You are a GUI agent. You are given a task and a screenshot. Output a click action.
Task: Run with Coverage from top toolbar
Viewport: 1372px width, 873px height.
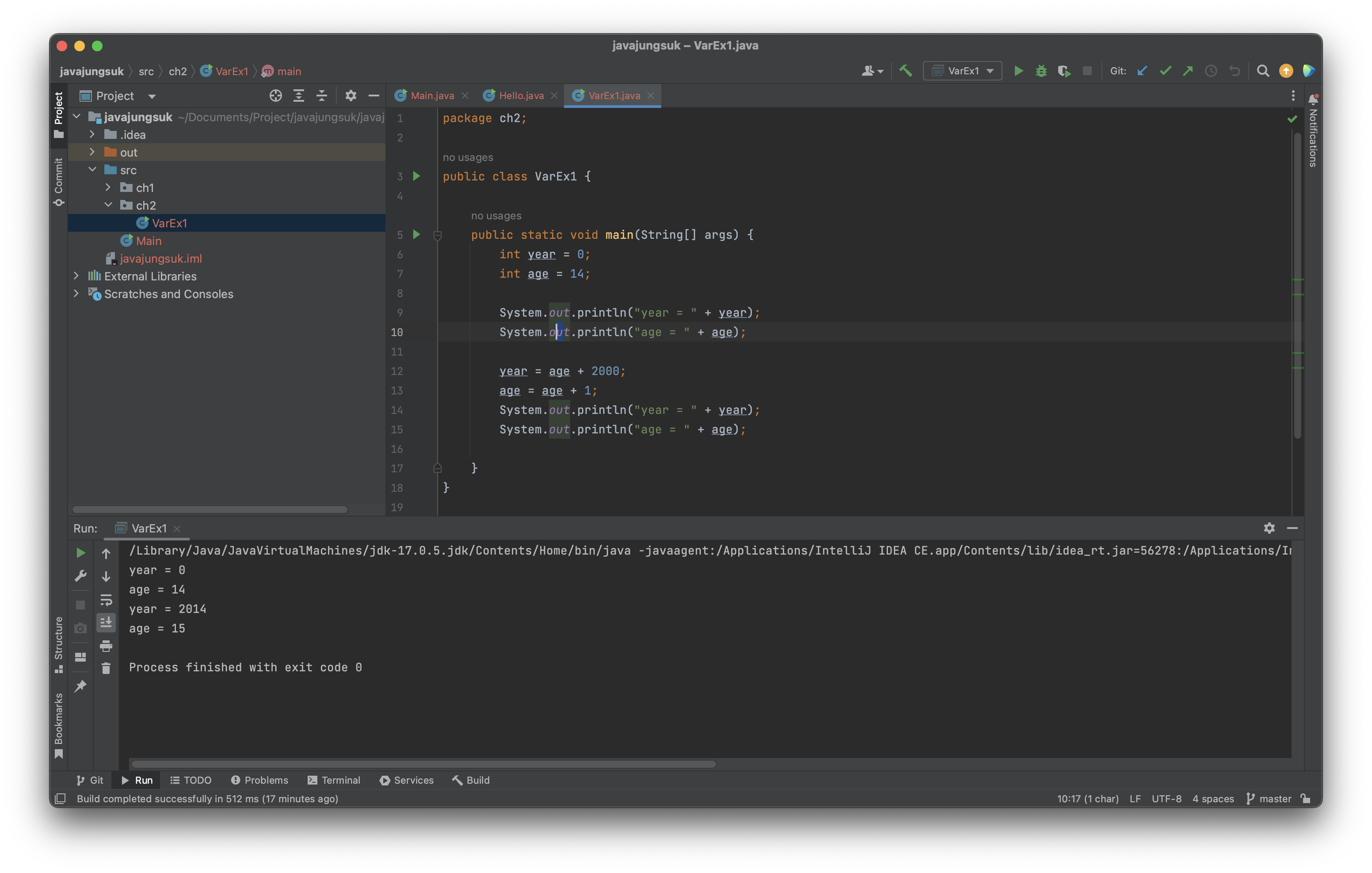coord(1064,71)
